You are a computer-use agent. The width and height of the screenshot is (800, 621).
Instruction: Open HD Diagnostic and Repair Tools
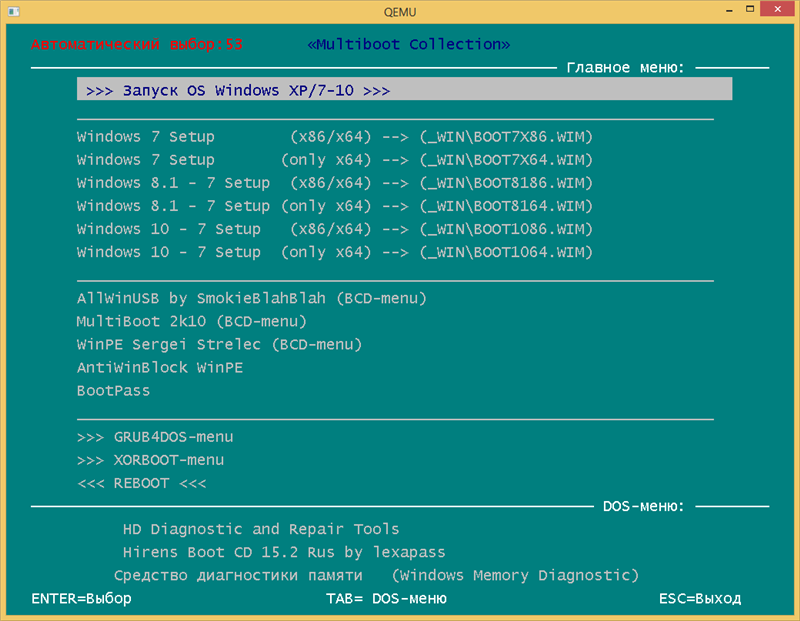[x=261, y=529]
